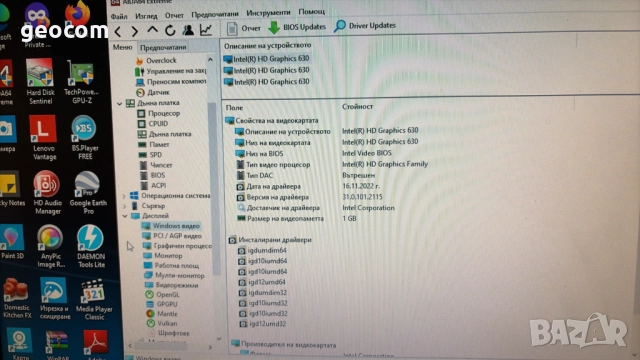
Task: Open the Отчет menu
Action: (174, 15)
